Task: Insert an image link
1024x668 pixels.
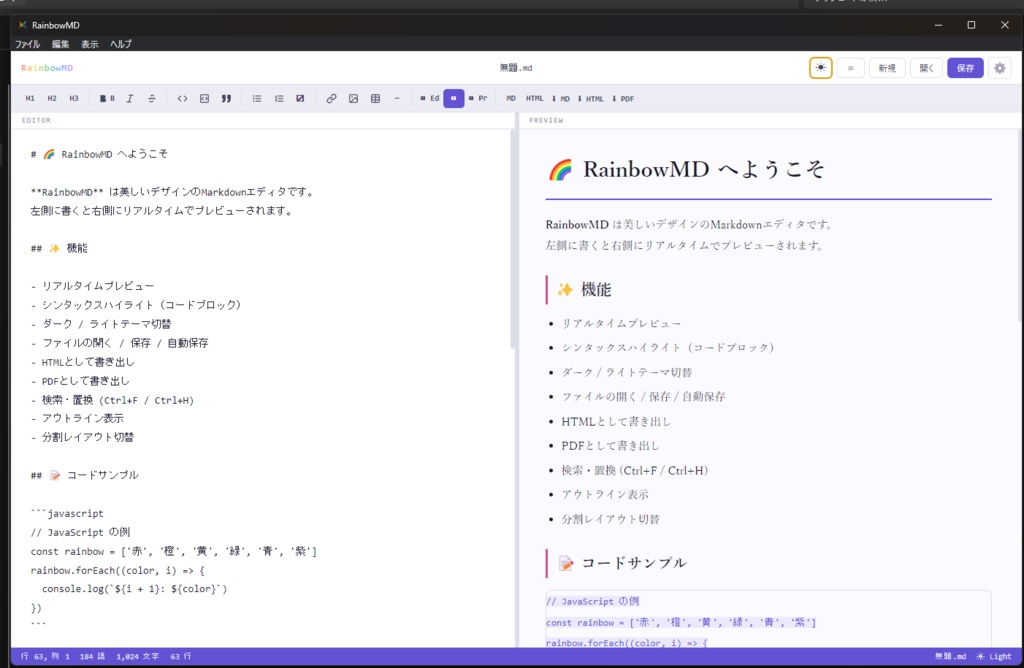Action: (x=355, y=98)
